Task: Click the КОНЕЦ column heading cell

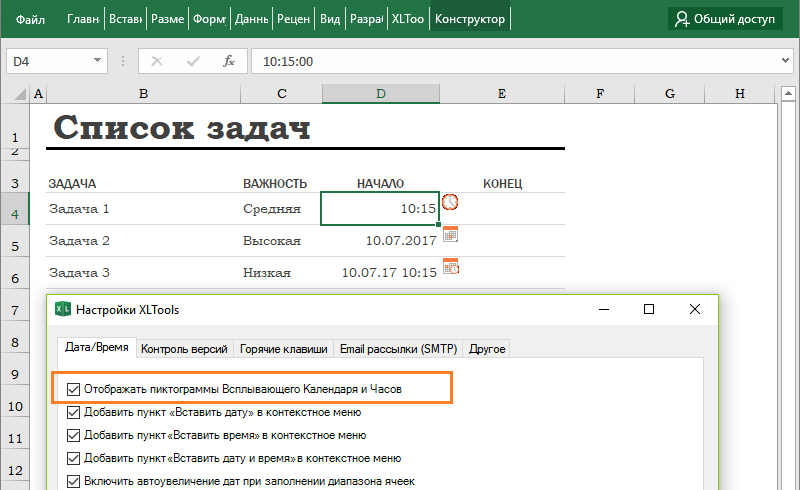Action: click(503, 183)
